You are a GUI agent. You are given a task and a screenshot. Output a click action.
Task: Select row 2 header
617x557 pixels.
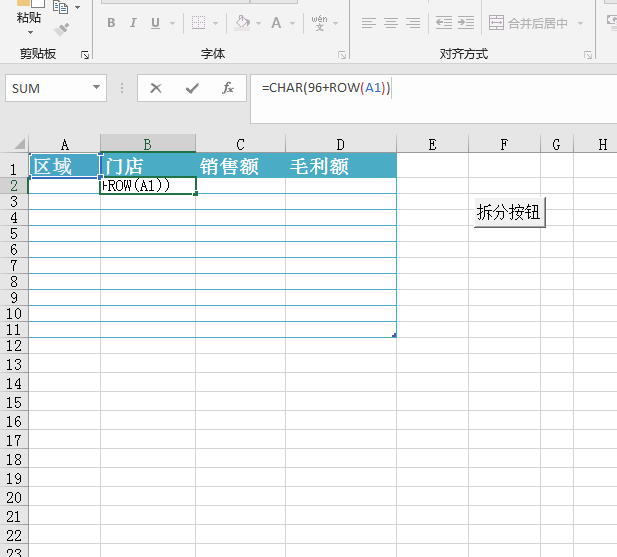click(x=14, y=186)
